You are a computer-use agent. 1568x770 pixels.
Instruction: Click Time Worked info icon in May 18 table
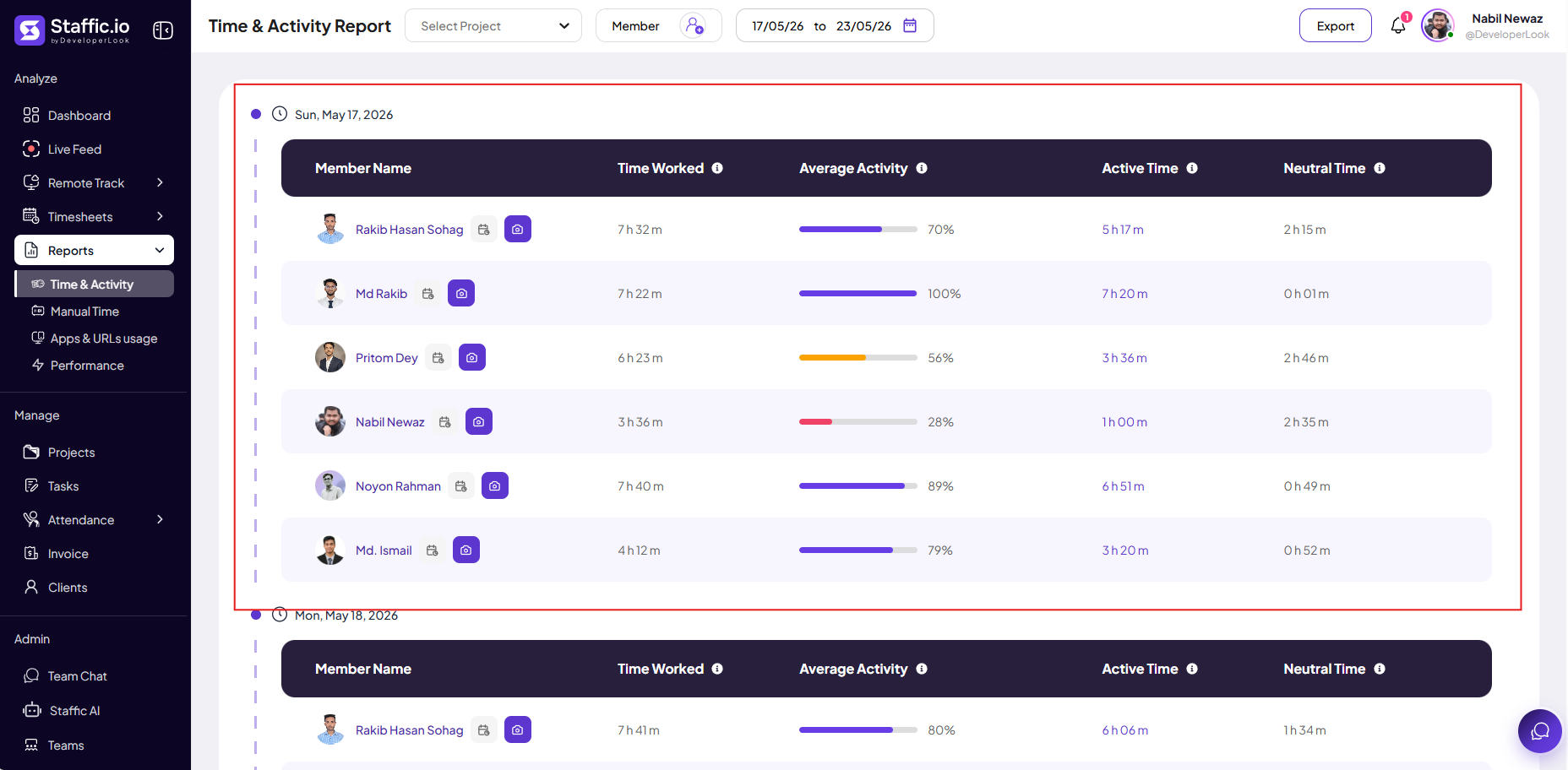pyautogui.click(x=717, y=669)
